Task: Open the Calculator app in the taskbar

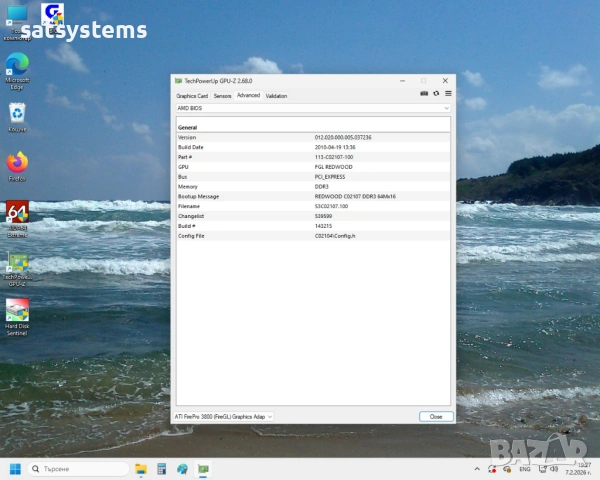Action: click(161, 469)
